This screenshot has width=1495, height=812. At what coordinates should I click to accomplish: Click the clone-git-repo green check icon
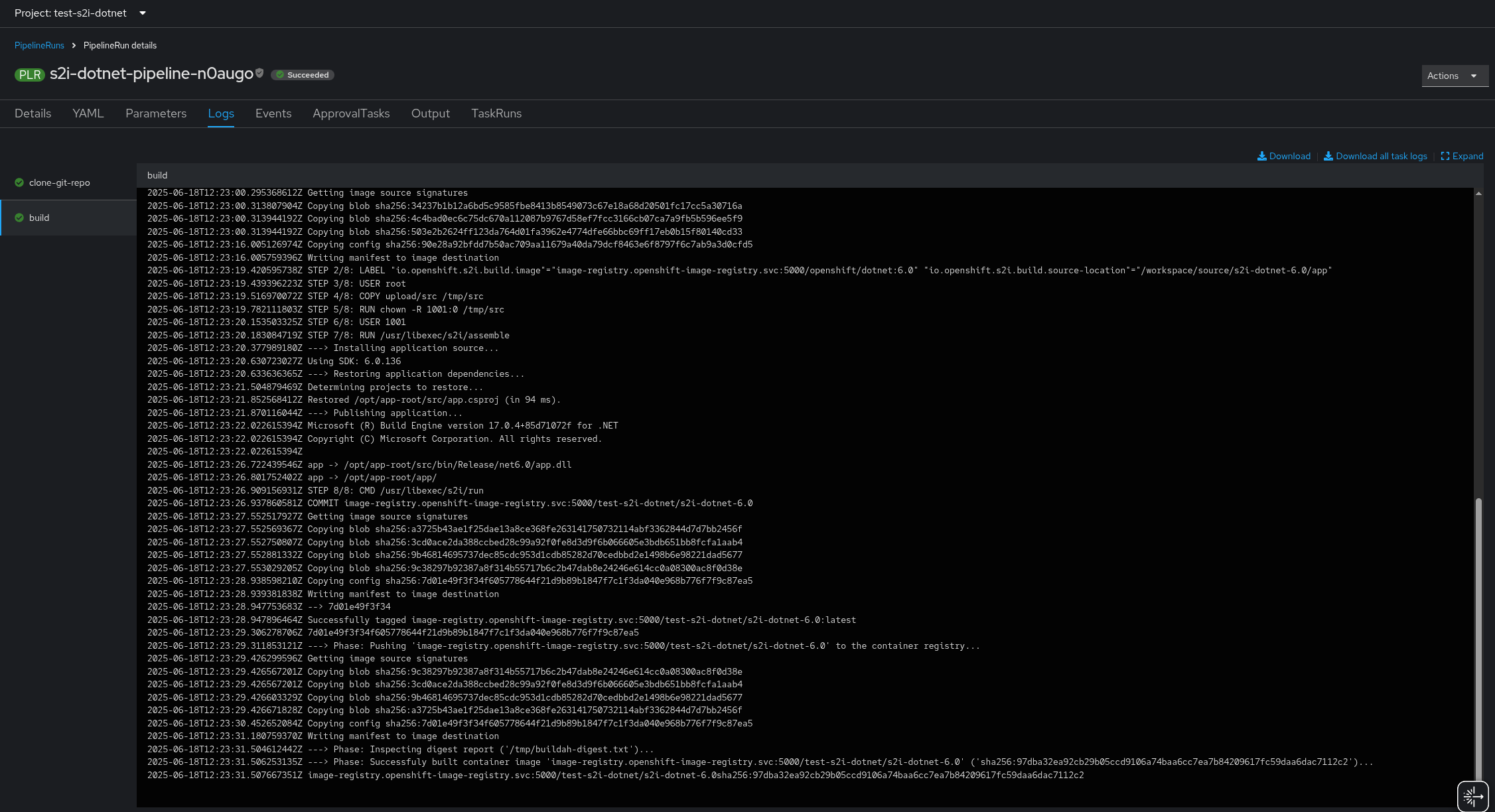[19, 182]
